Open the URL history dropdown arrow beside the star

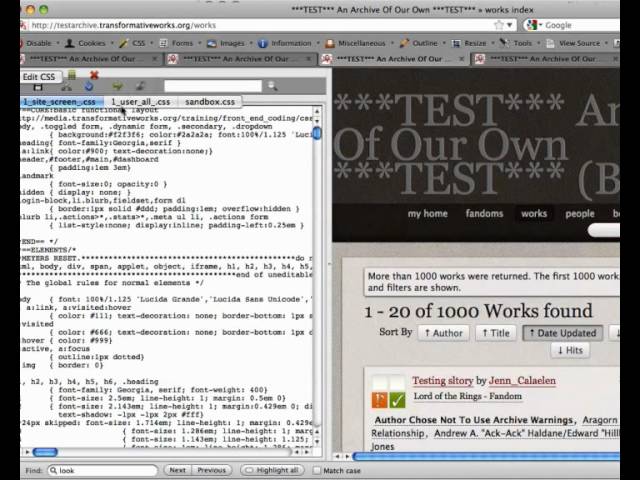[509, 25]
